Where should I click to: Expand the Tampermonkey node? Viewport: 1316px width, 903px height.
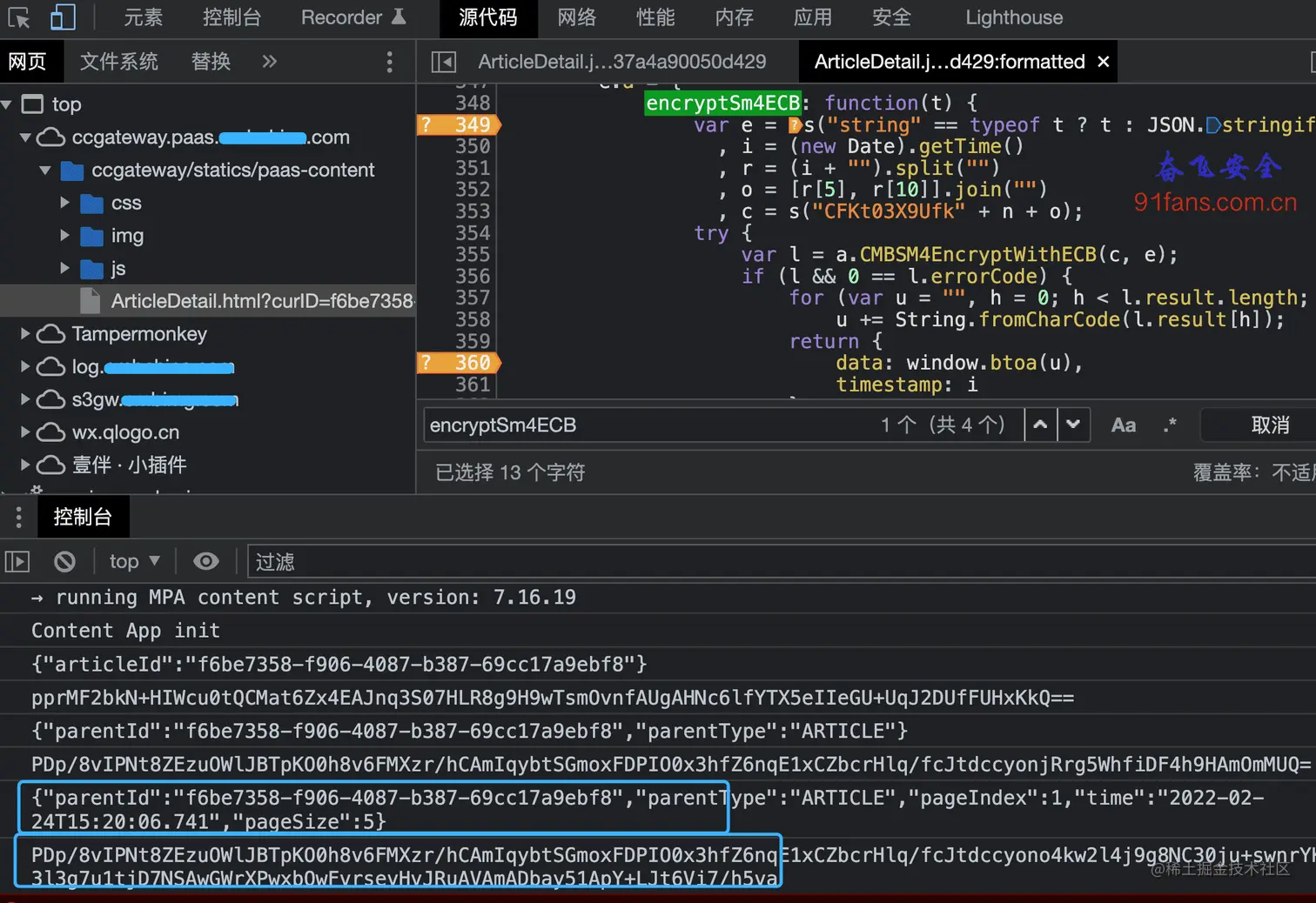[25, 334]
